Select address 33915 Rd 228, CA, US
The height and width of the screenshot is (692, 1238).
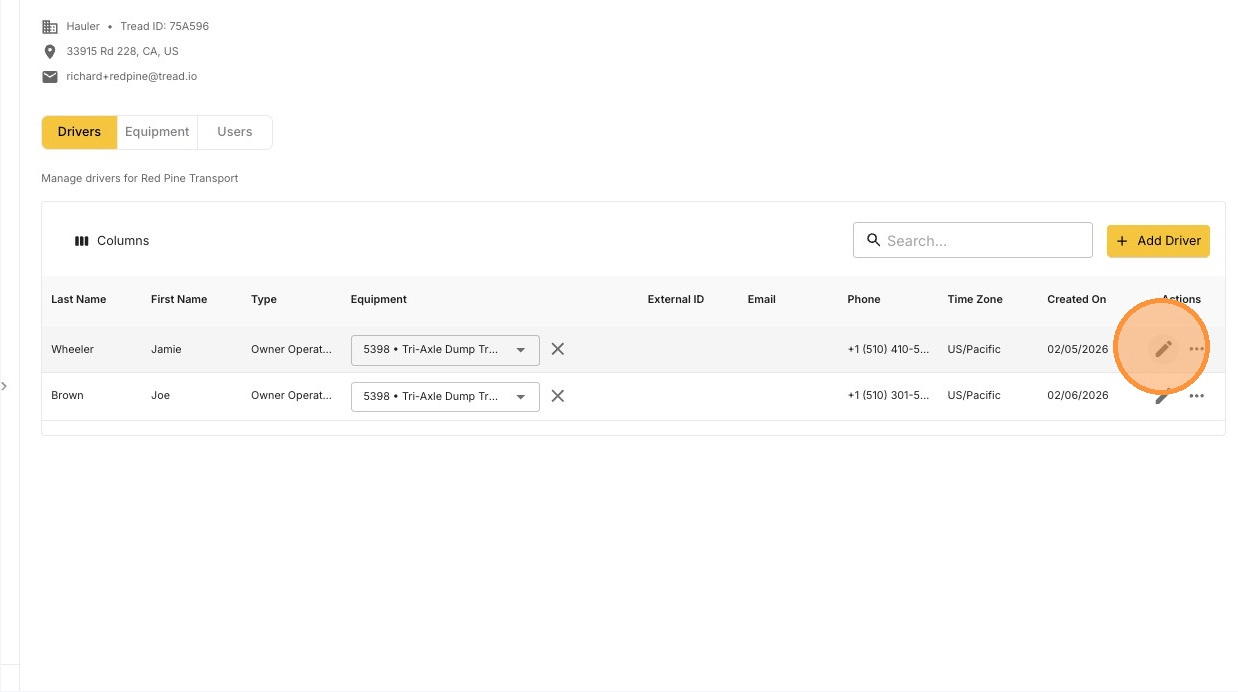pos(123,51)
